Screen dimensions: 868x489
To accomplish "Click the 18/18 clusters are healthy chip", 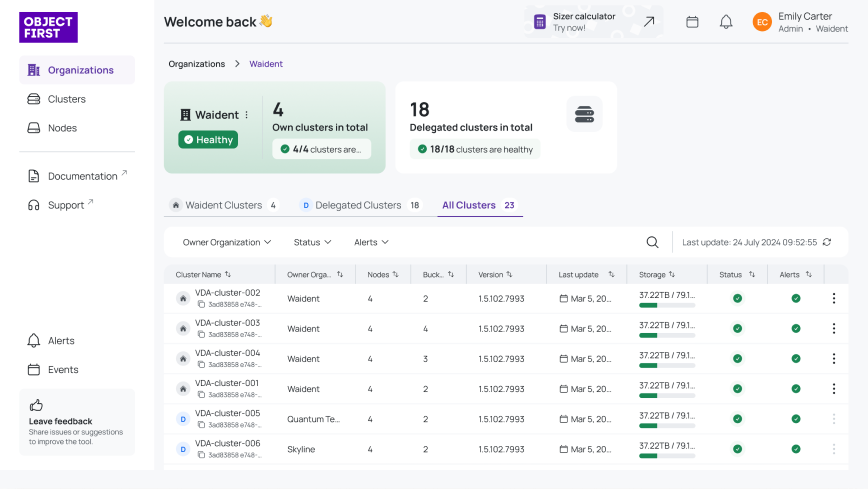I will [x=475, y=149].
